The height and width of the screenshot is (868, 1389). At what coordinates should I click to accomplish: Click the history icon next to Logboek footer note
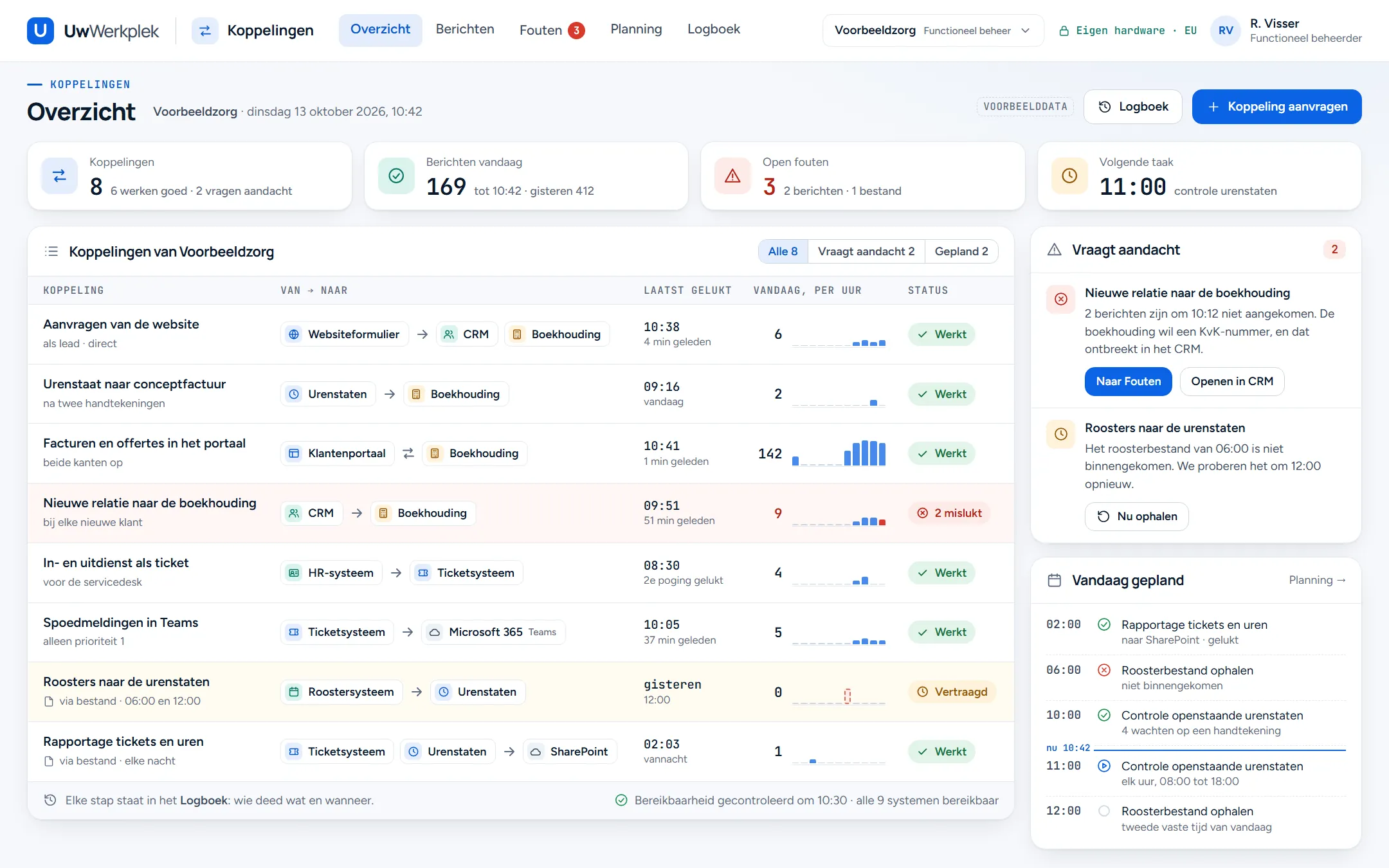click(x=50, y=800)
